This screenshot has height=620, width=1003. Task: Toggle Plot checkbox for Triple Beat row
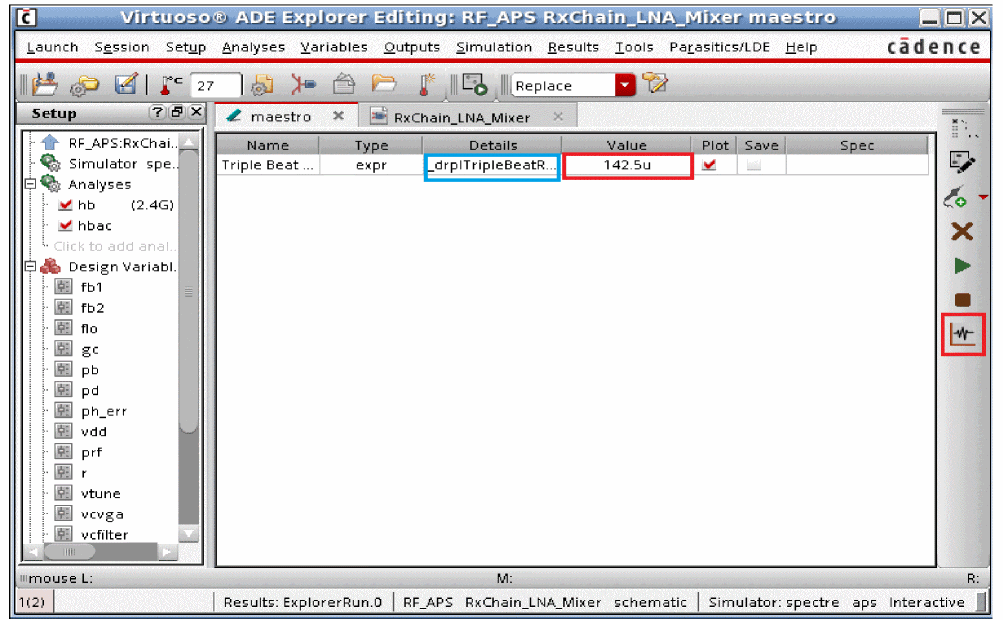click(x=709, y=164)
